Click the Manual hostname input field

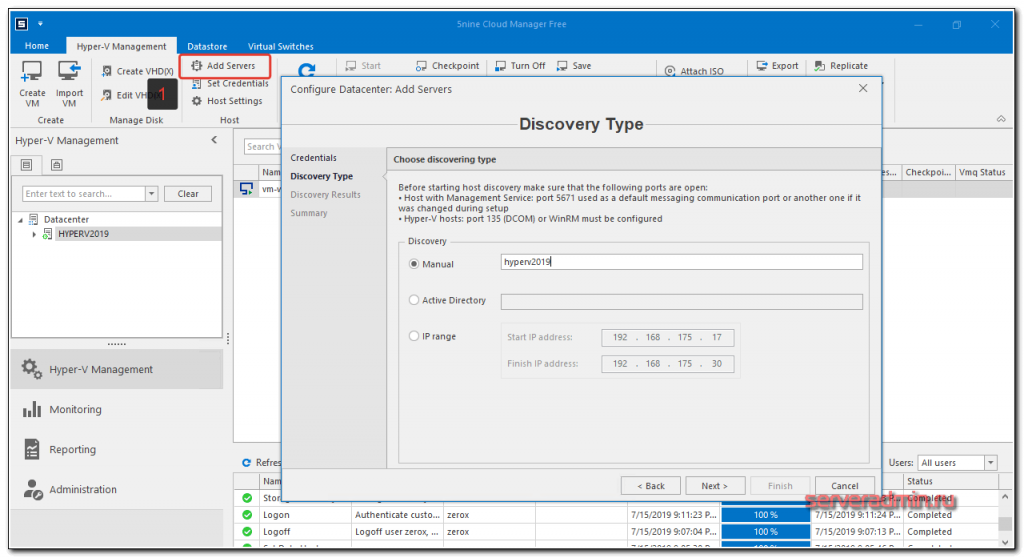(x=681, y=262)
